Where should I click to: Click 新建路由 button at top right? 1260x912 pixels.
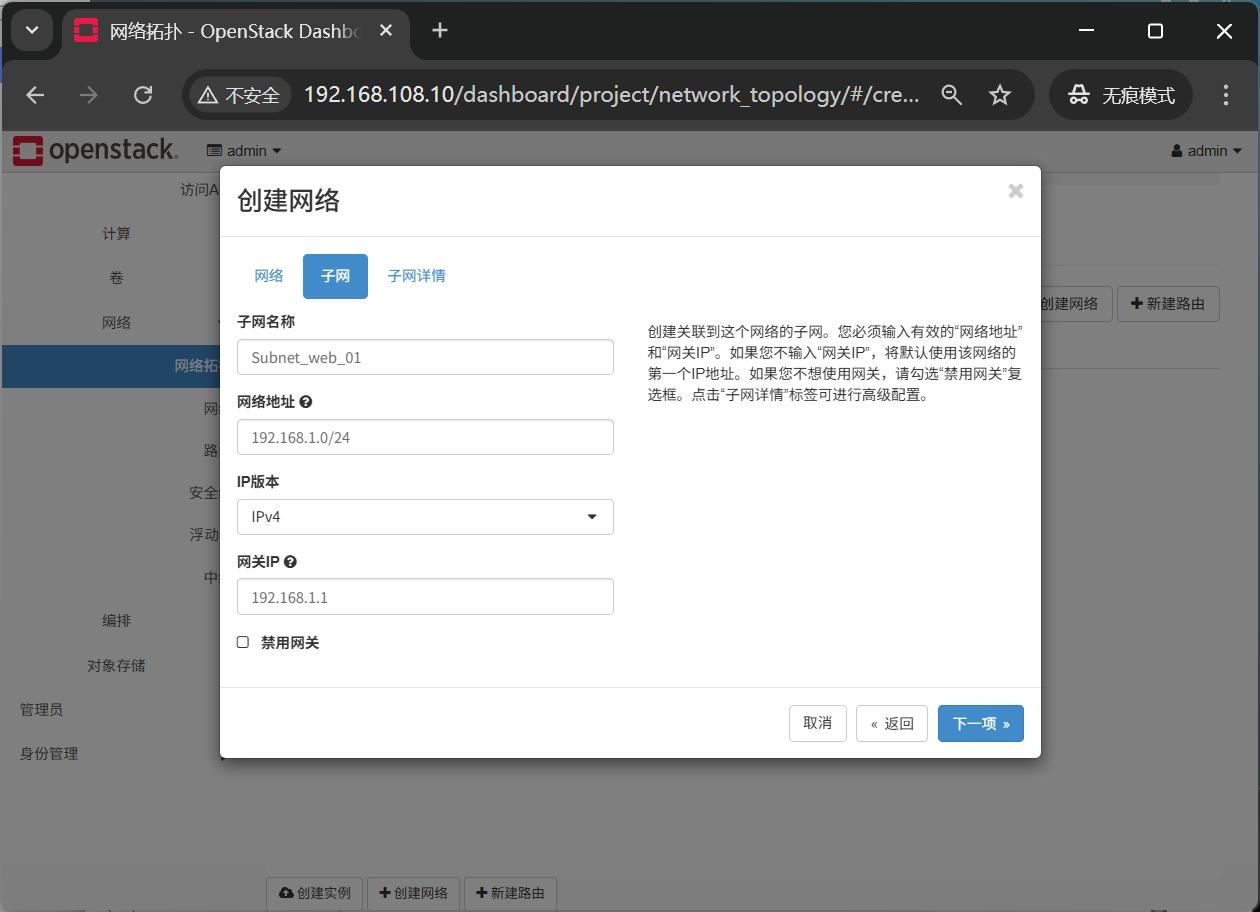tap(1168, 304)
